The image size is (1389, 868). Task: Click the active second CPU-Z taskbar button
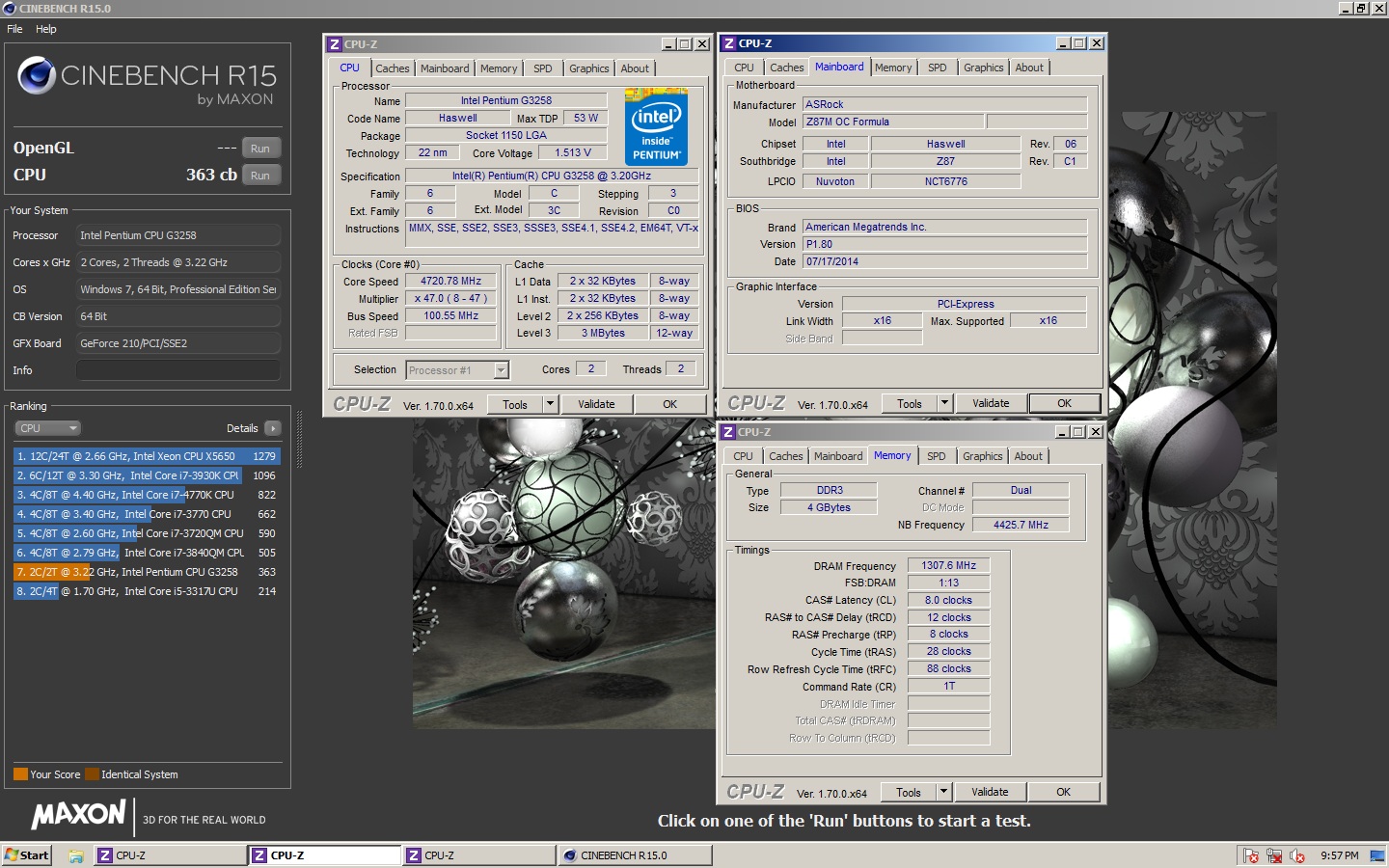pyautogui.click(x=325, y=855)
